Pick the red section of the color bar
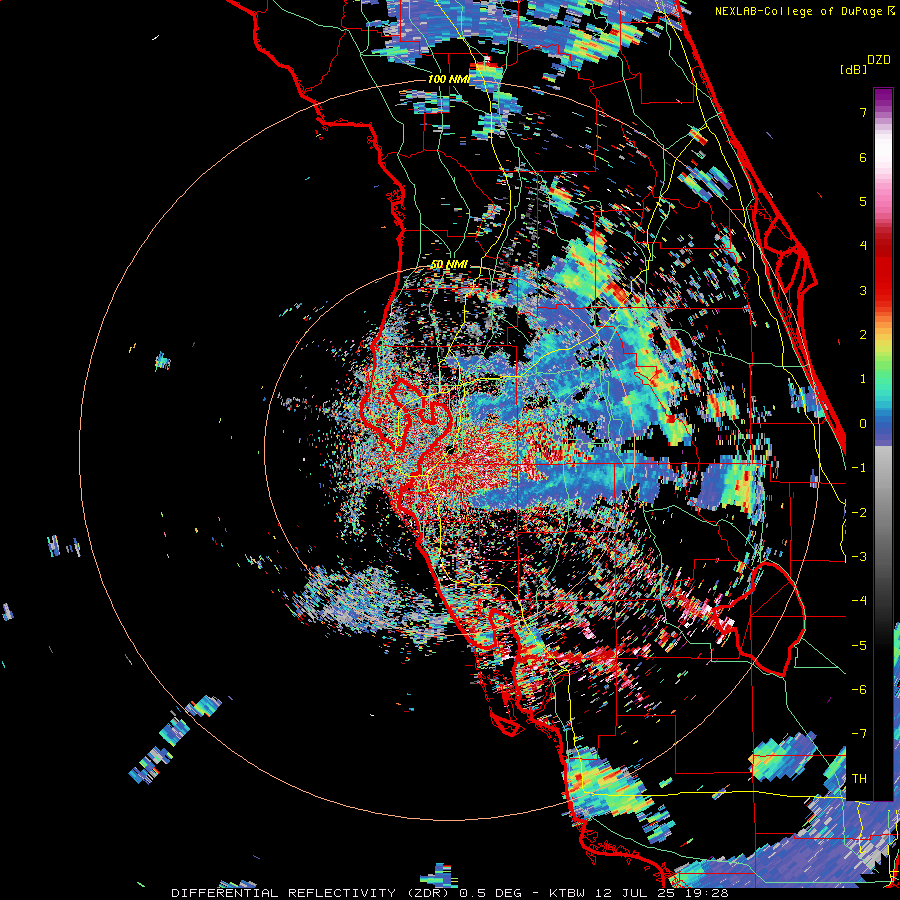 point(883,270)
